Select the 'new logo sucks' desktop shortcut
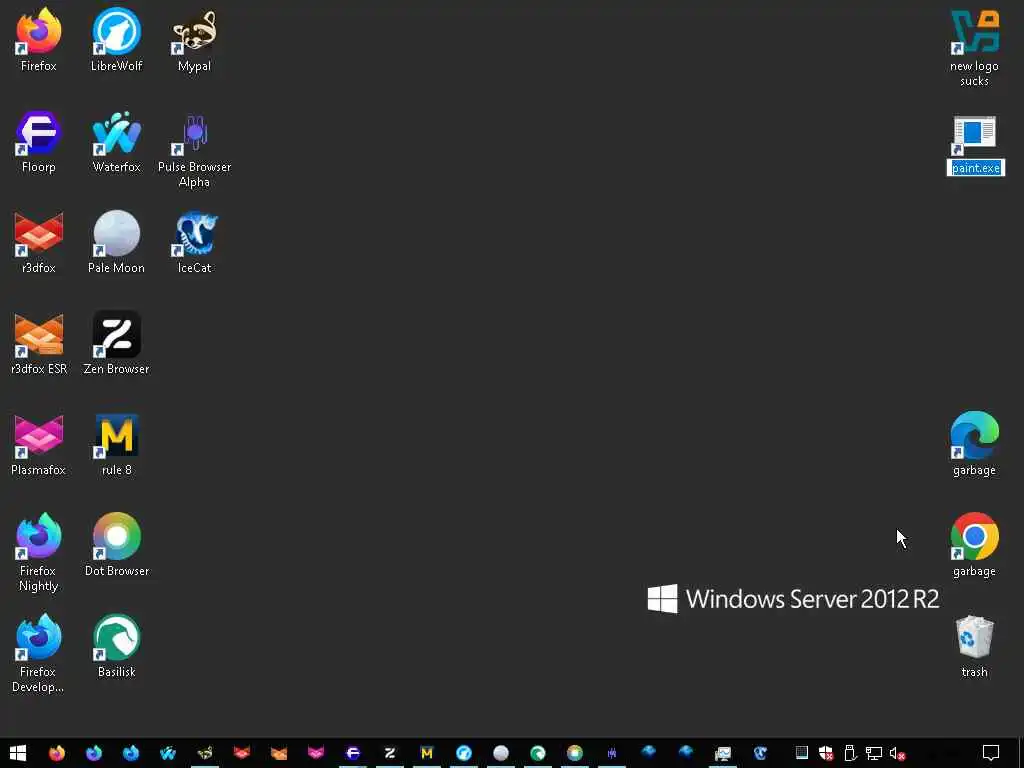 click(x=974, y=47)
